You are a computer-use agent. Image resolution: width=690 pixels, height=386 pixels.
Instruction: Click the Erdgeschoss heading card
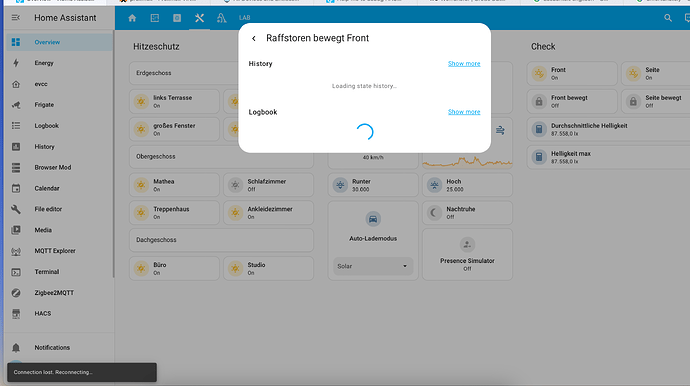click(x=184, y=73)
